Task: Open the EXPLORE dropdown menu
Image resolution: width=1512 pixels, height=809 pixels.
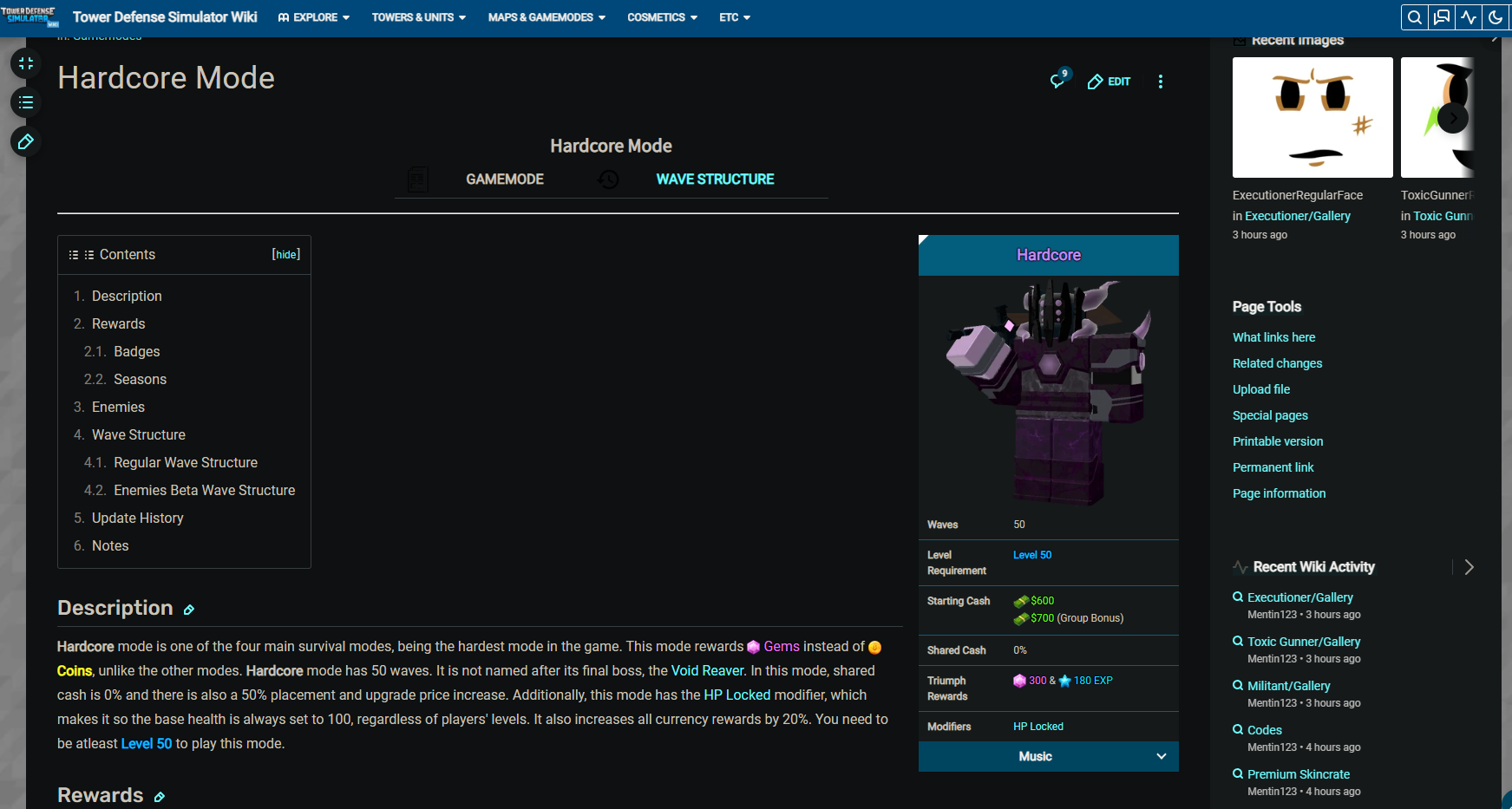Action: pos(314,17)
